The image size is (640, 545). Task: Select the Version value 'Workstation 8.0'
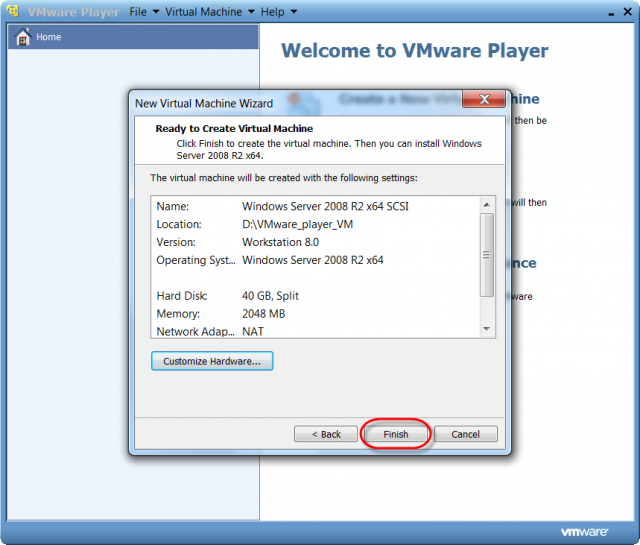280,242
